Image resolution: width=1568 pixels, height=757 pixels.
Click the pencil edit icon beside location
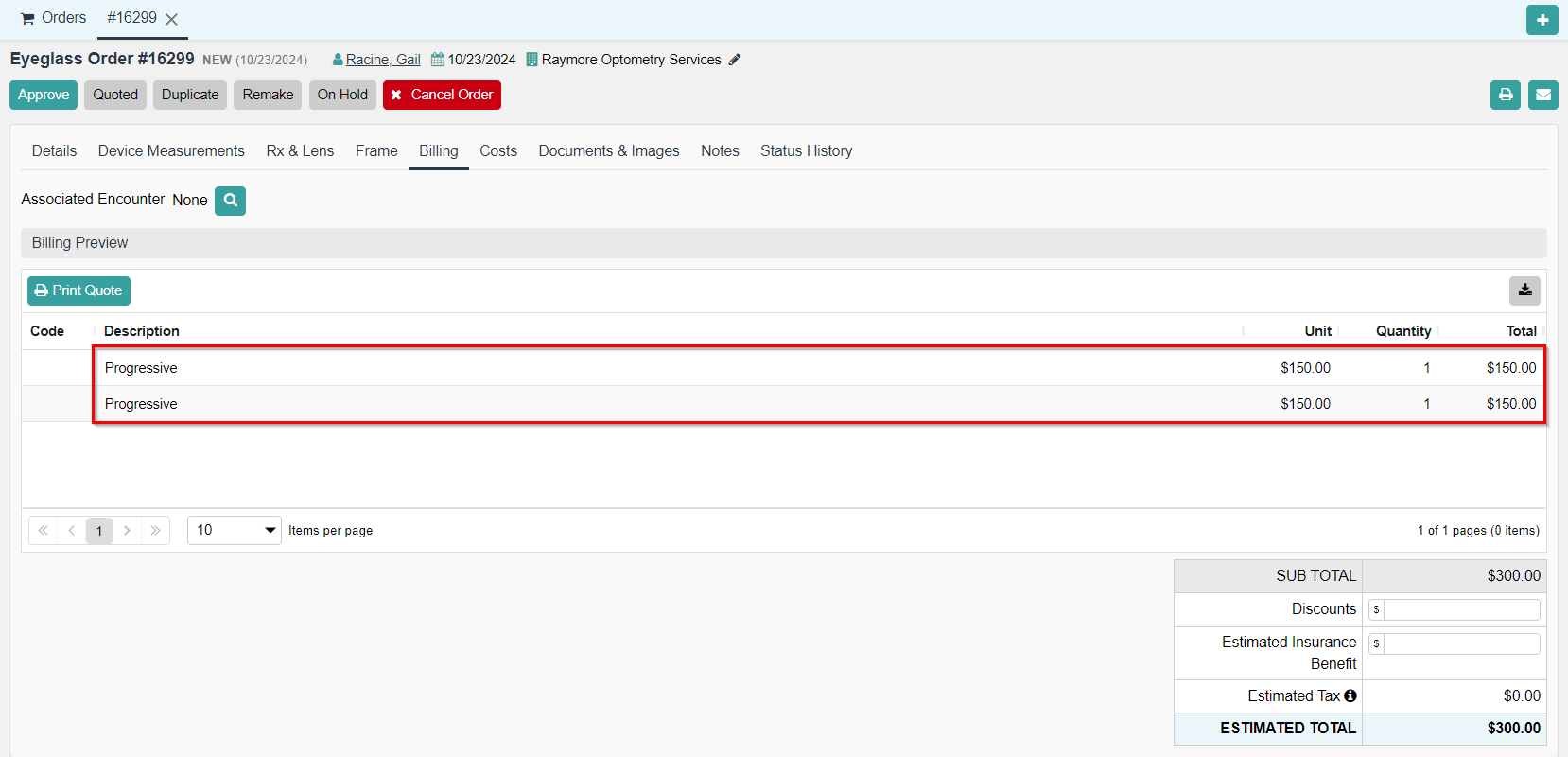(735, 60)
